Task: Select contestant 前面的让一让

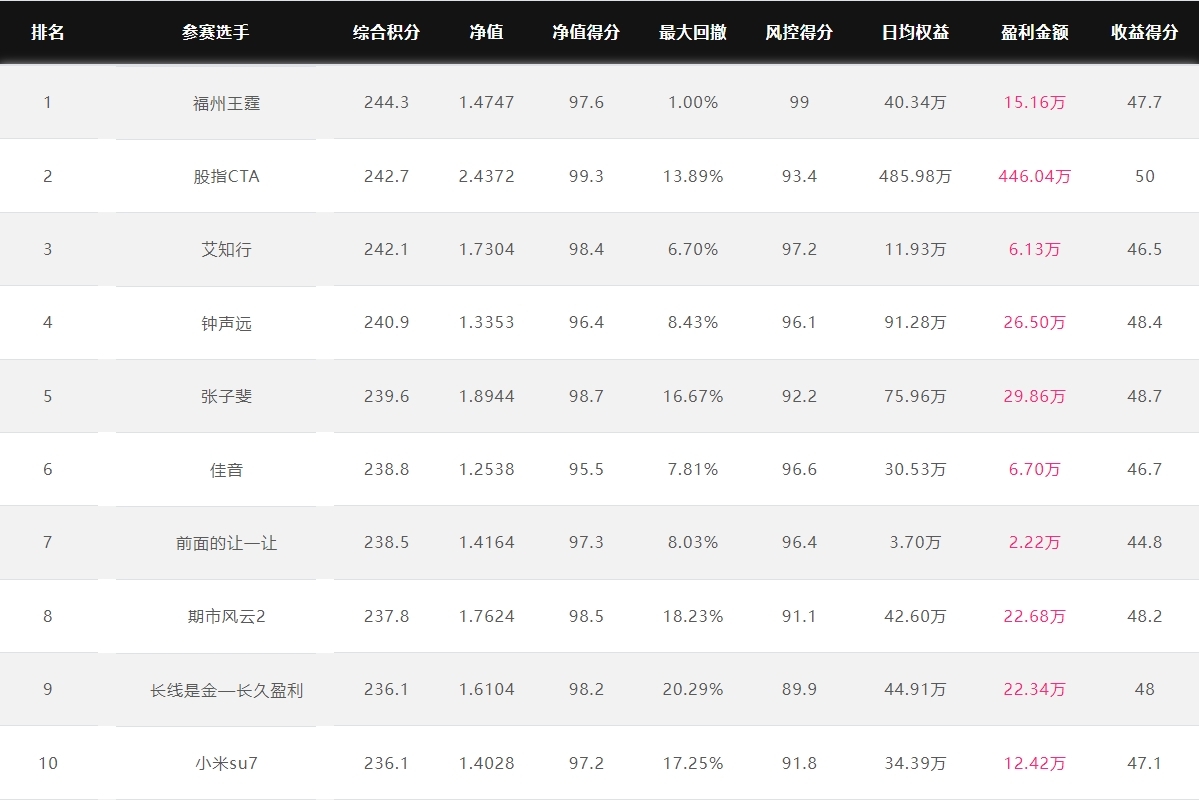Action: [x=226, y=543]
